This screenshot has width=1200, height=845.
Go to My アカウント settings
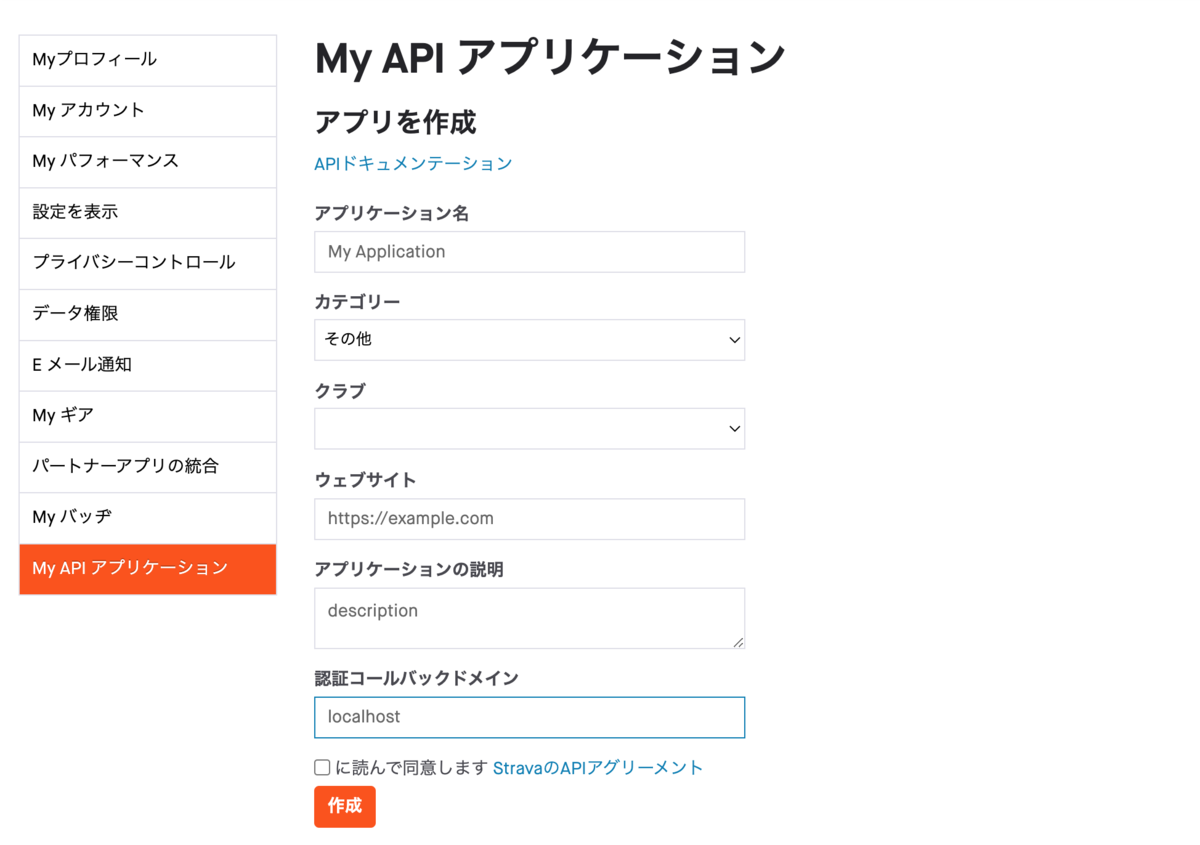147,111
